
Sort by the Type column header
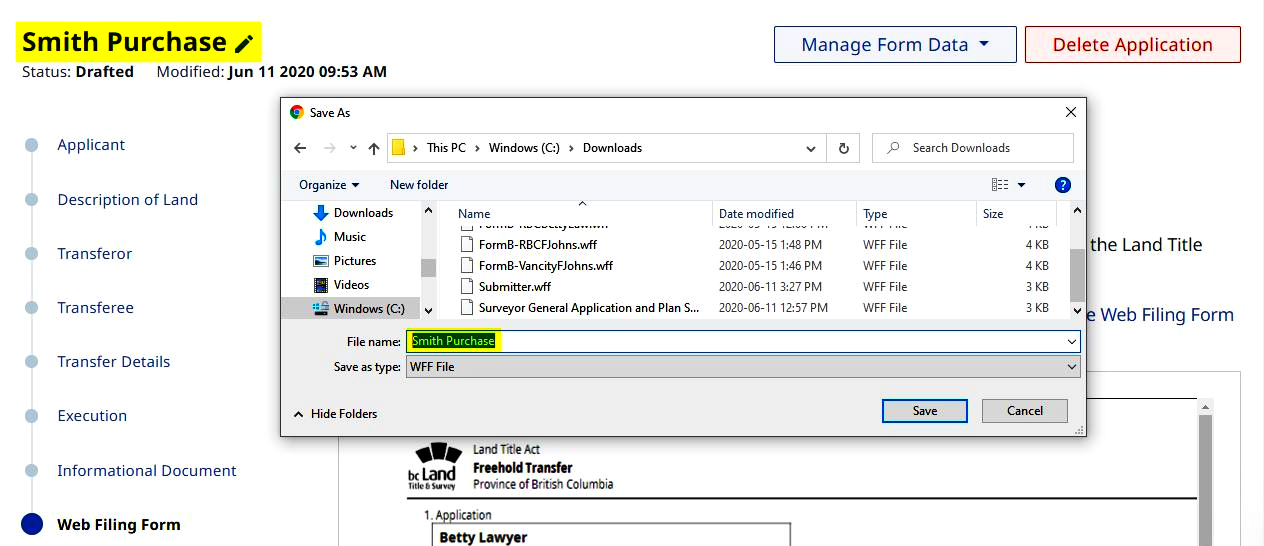pos(875,214)
